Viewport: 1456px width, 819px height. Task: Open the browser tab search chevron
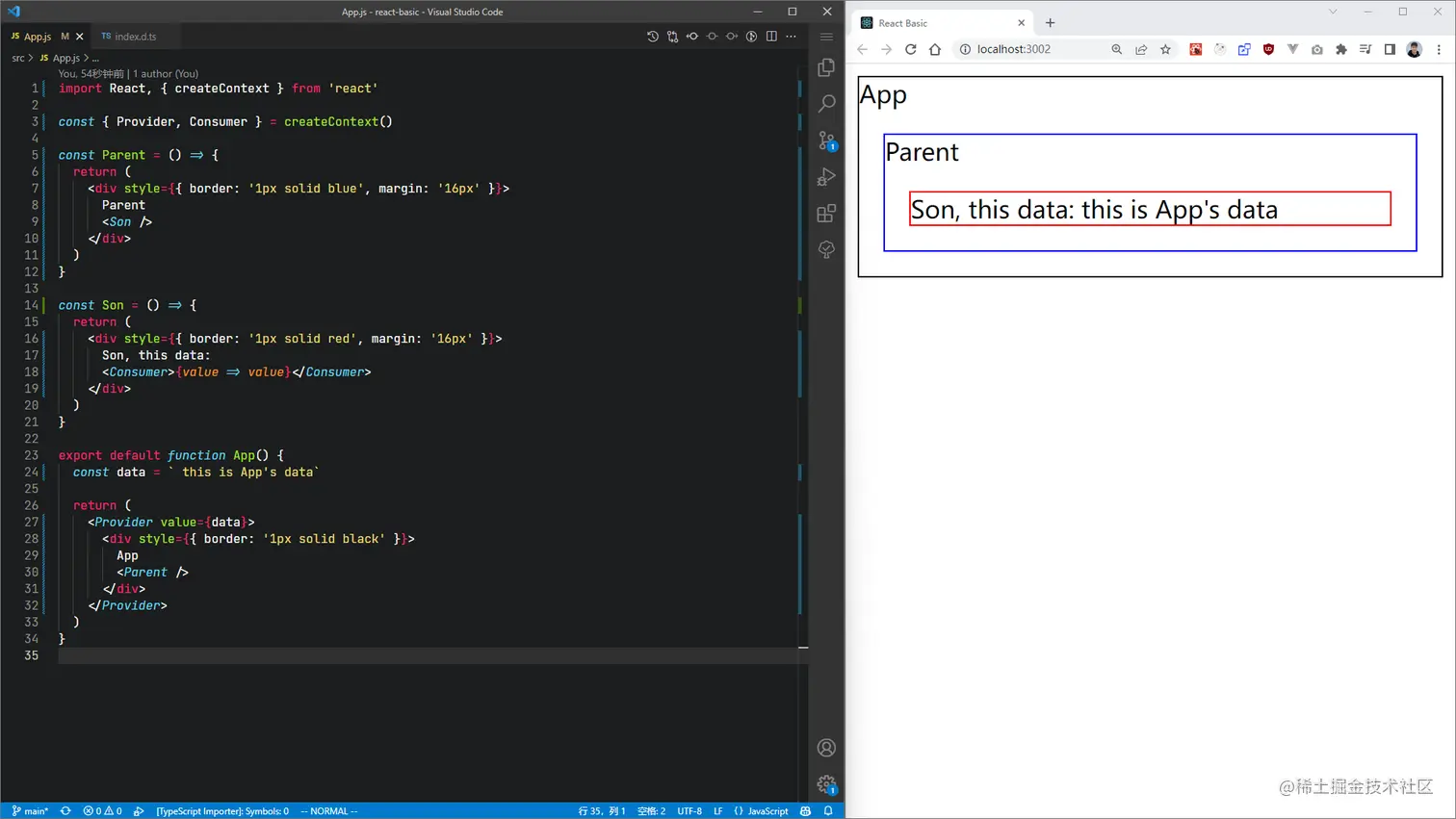coord(1333,12)
